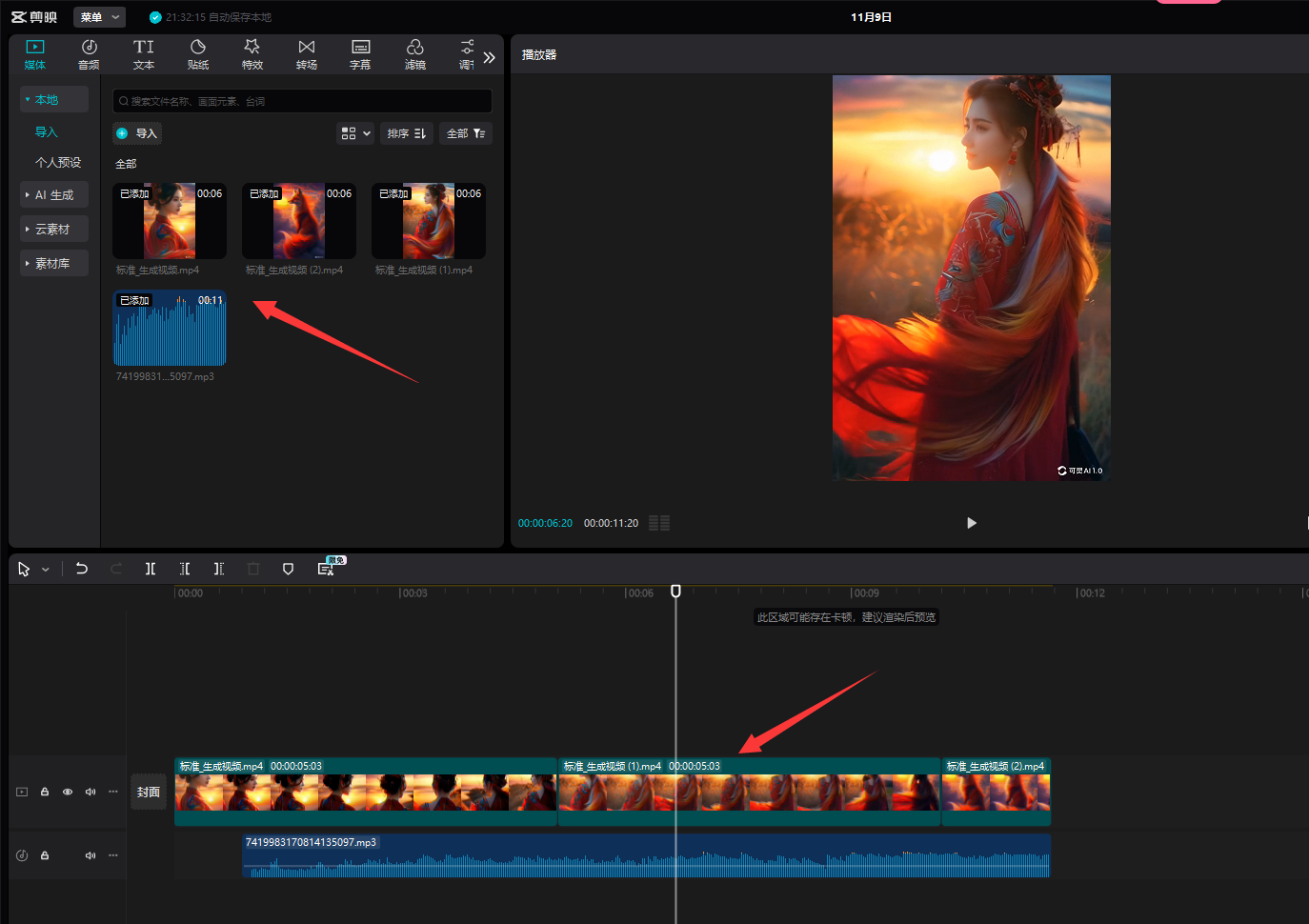
Task: Open the 特效 (Effects) tab
Action: (252, 54)
